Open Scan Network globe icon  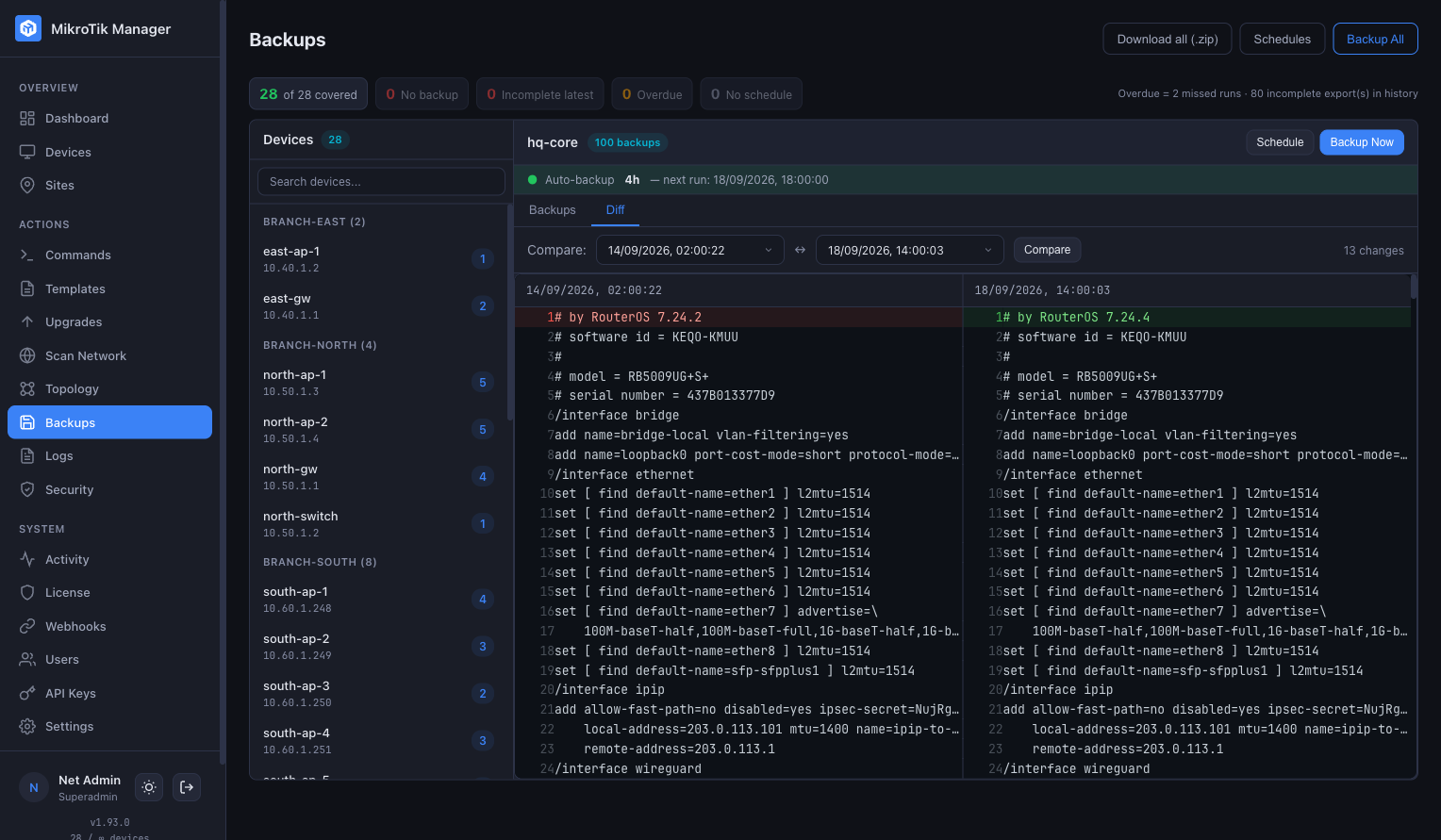pos(27,355)
